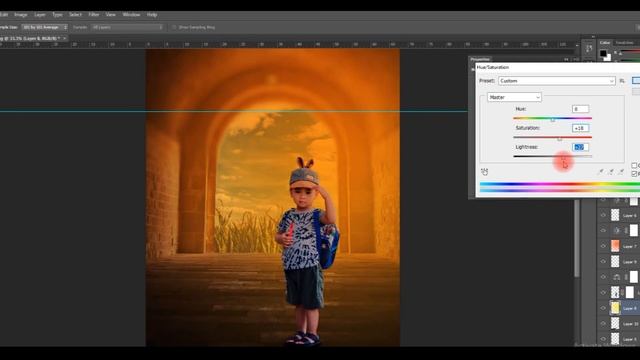Viewport: 640px width, 360px height.
Task: Open the Window menu
Action: coord(131,15)
